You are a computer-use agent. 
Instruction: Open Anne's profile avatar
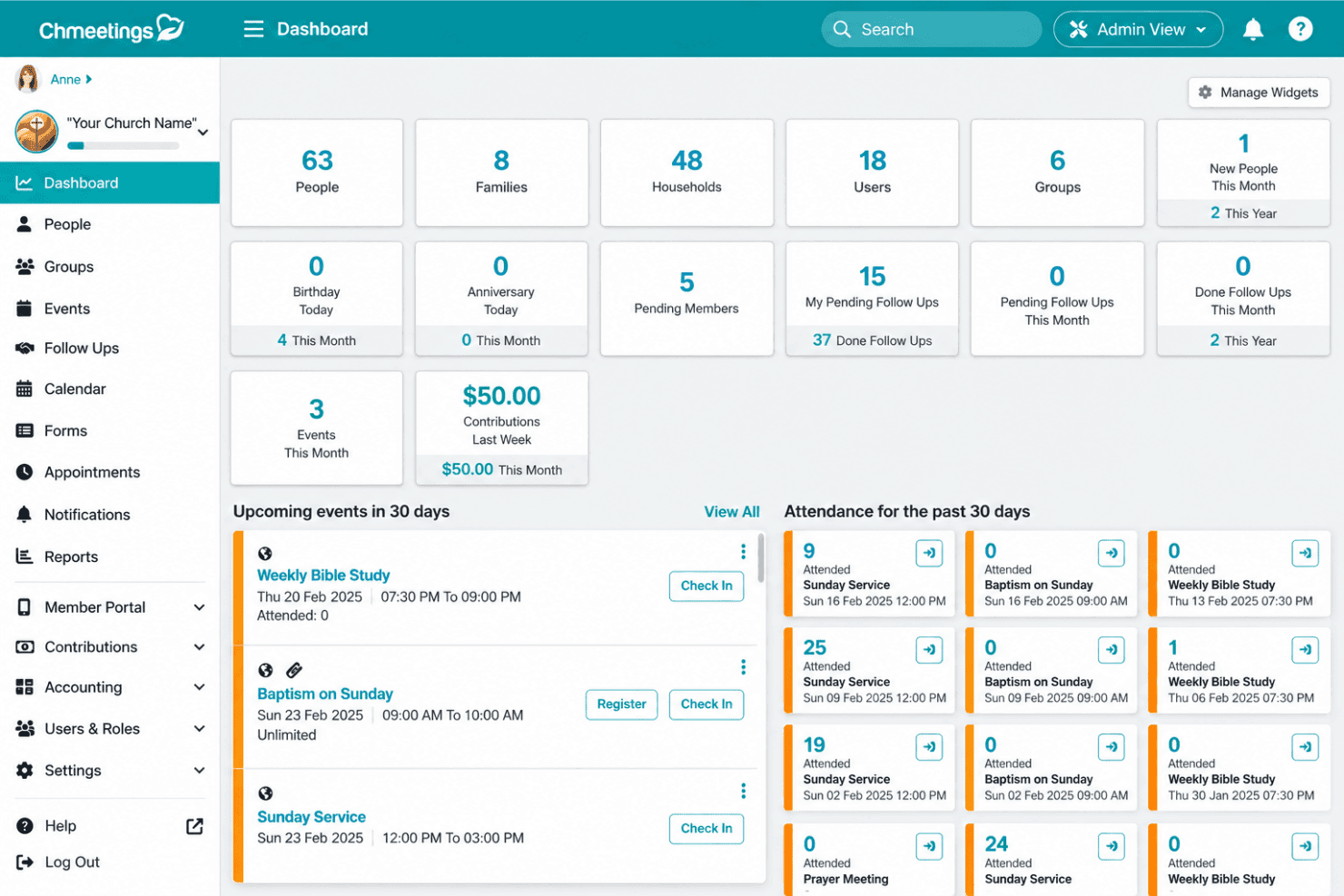pos(28,79)
